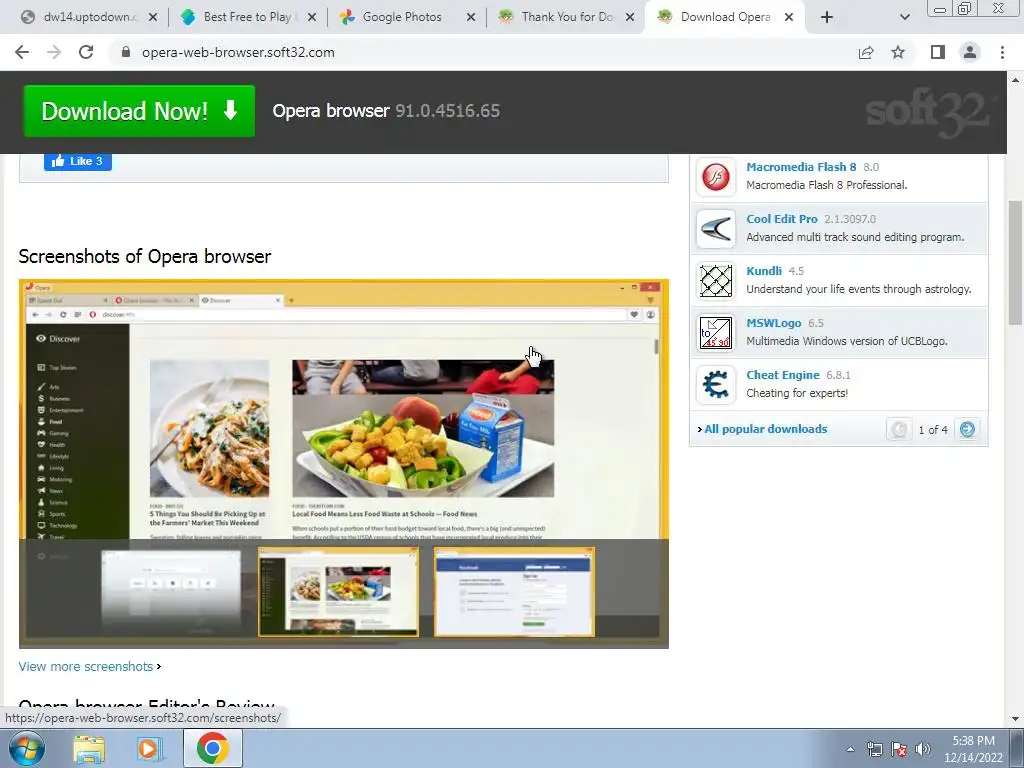Image resolution: width=1024 pixels, height=768 pixels.
Task: Click page scrollbar up arrow
Action: 1015,80
